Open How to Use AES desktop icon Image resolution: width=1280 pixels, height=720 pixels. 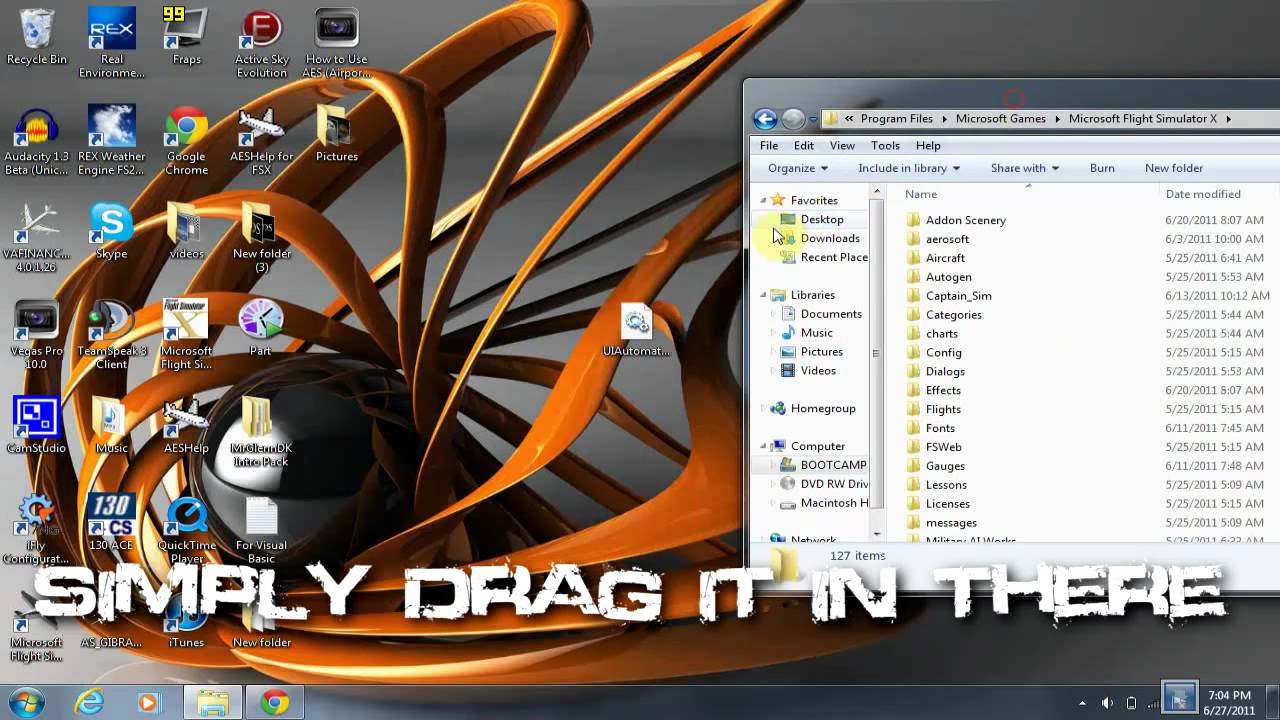tap(337, 43)
